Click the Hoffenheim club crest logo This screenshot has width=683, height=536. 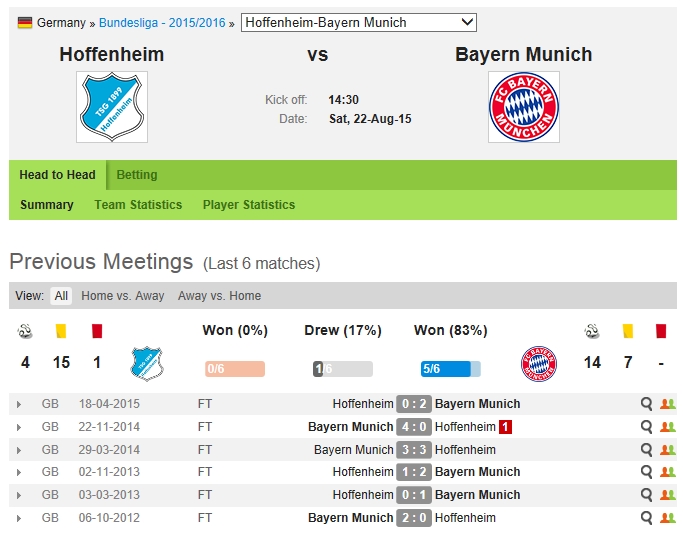coord(112,107)
